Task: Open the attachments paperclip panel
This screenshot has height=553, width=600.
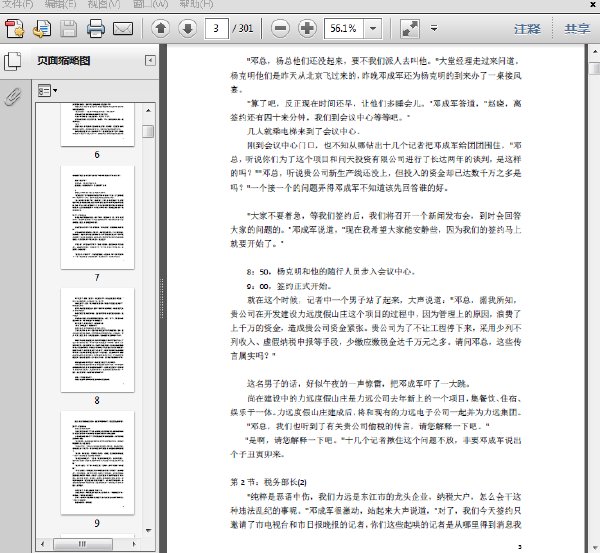Action: [x=13, y=96]
